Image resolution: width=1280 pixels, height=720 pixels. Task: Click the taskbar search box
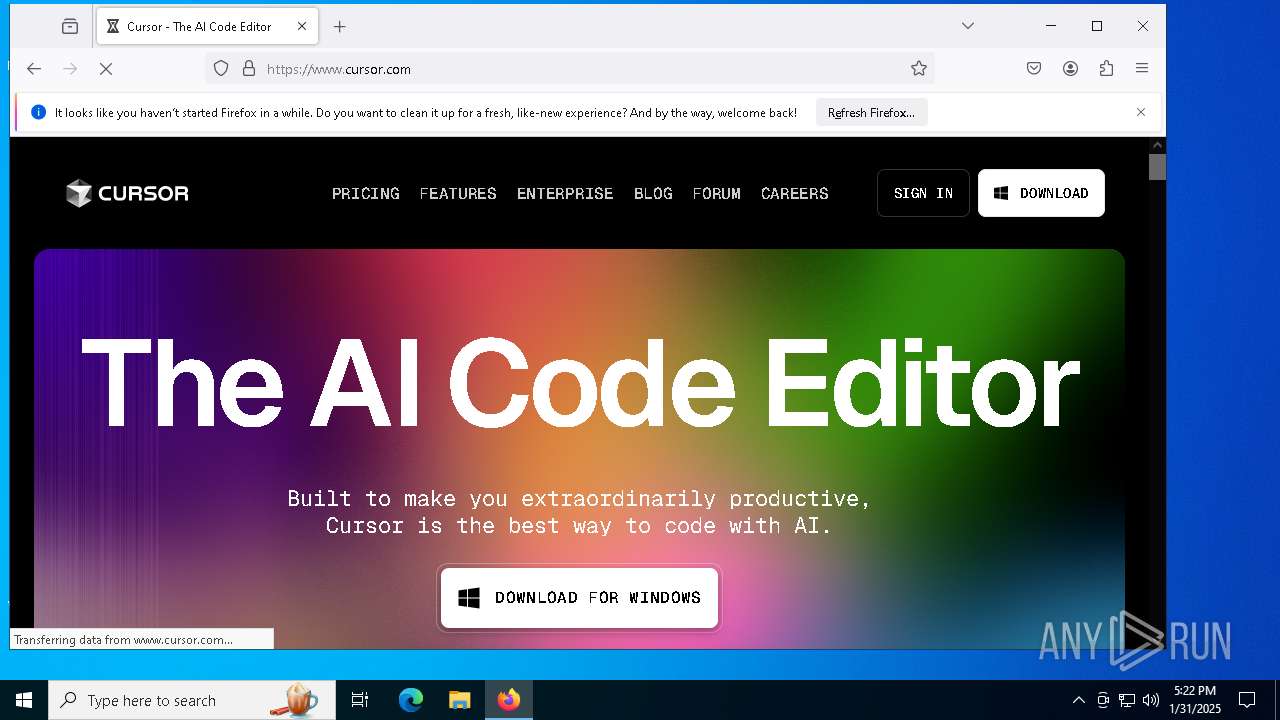coord(192,700)
